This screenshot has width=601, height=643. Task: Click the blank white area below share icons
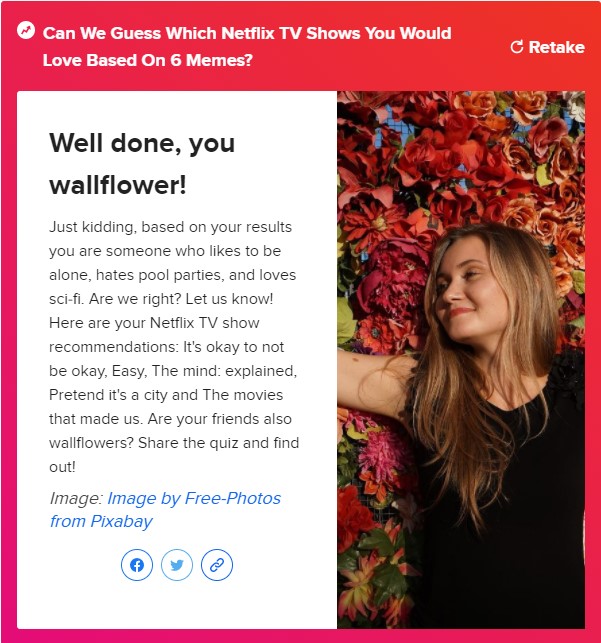pyautogui.click(x=177, y=605)
